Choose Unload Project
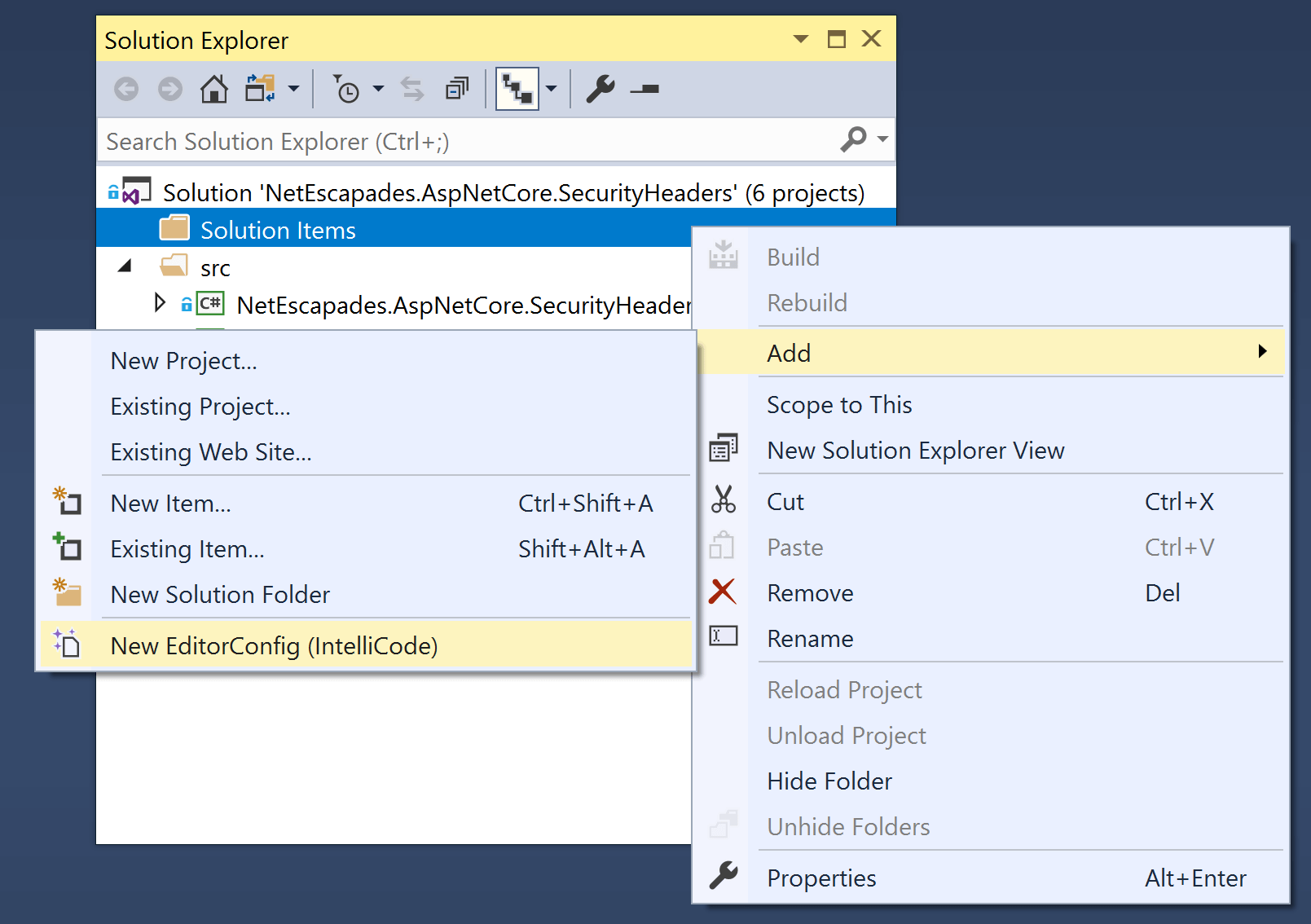This screenshot has width=1311, height=924. 991,736
